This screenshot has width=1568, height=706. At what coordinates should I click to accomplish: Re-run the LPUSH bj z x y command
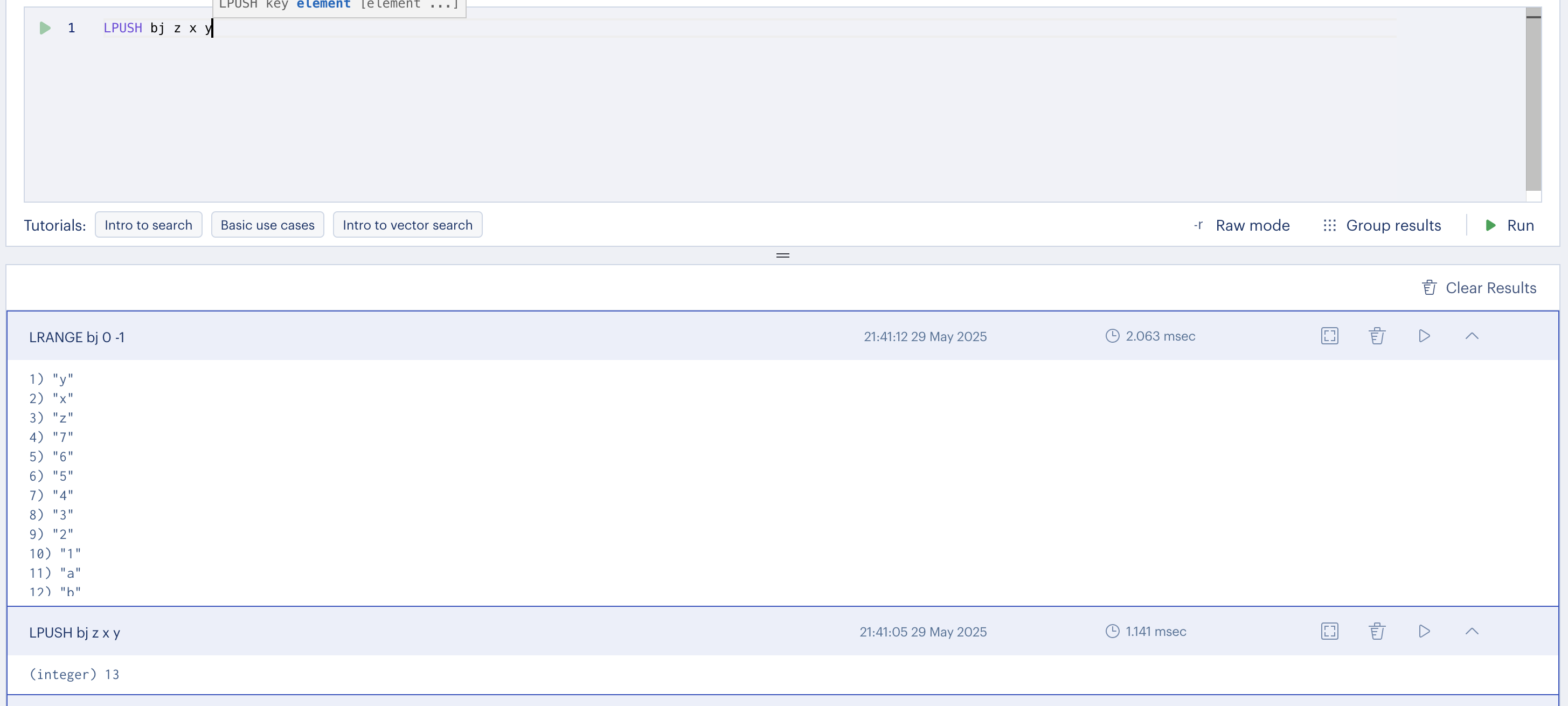[x=1424, y=631]
